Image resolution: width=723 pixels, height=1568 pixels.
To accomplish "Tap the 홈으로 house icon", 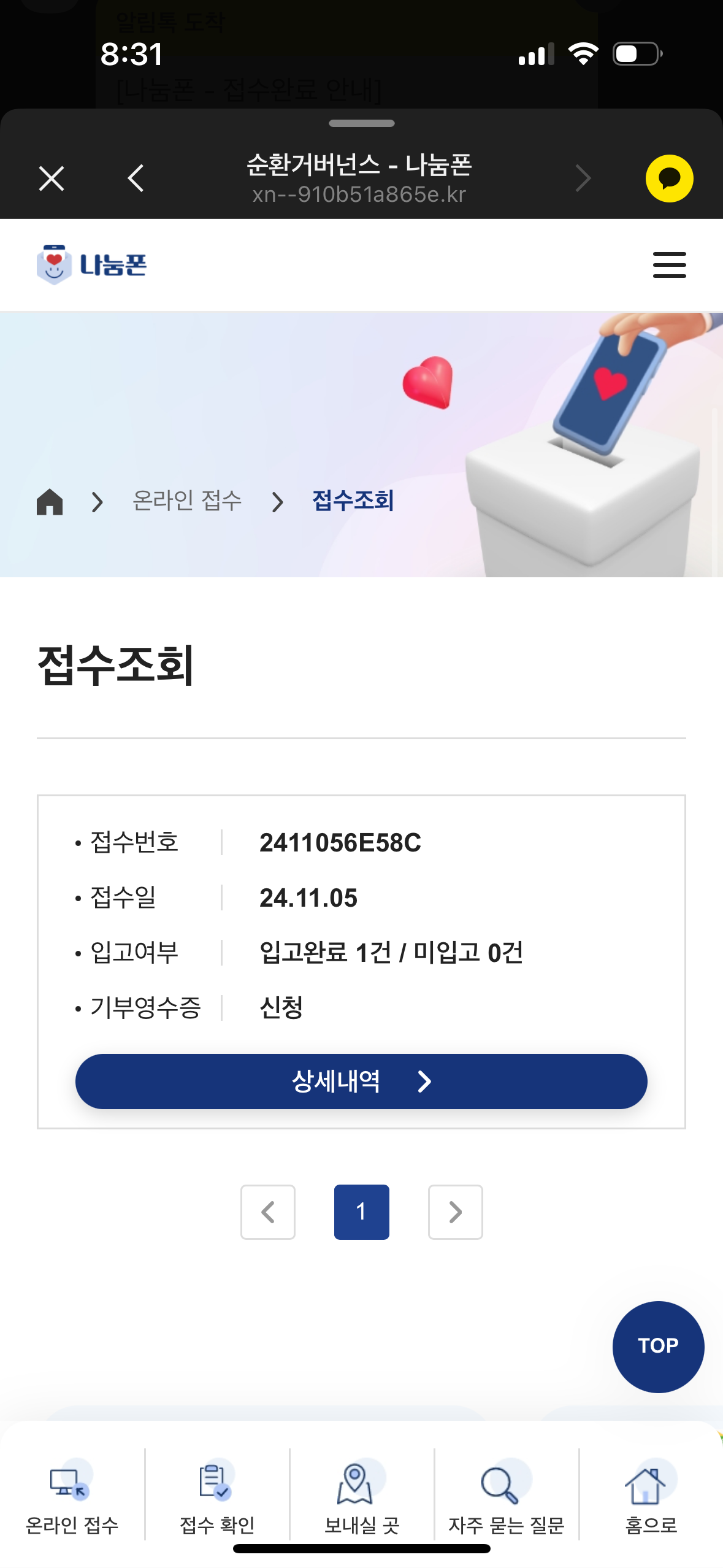I will (645, 1485).
